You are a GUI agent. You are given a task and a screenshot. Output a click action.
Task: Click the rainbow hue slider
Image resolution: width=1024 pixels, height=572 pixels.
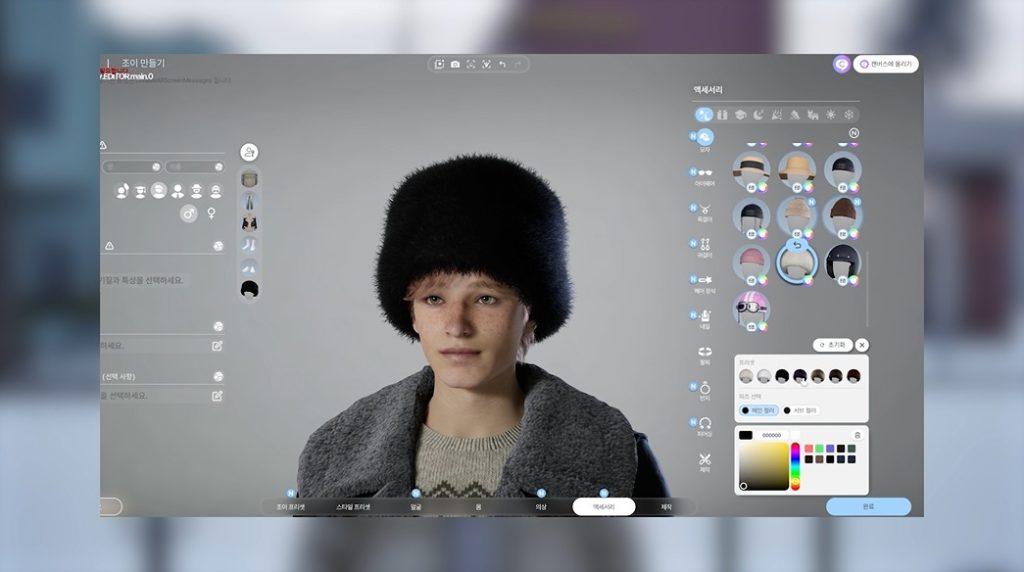click(x=796, y=463)
